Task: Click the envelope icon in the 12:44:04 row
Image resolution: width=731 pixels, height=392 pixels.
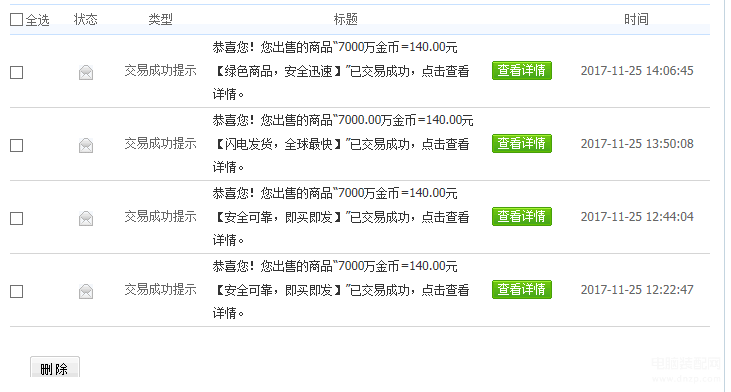Action: point(86,218)
